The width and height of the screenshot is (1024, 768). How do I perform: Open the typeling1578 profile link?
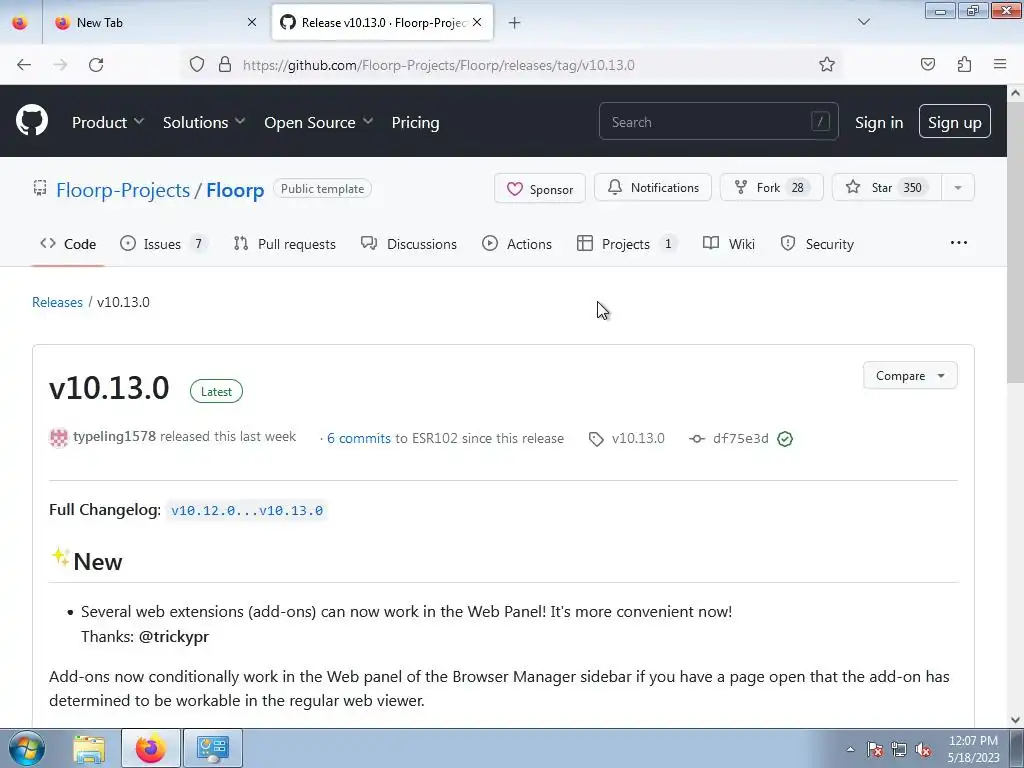tap(114, 437)
